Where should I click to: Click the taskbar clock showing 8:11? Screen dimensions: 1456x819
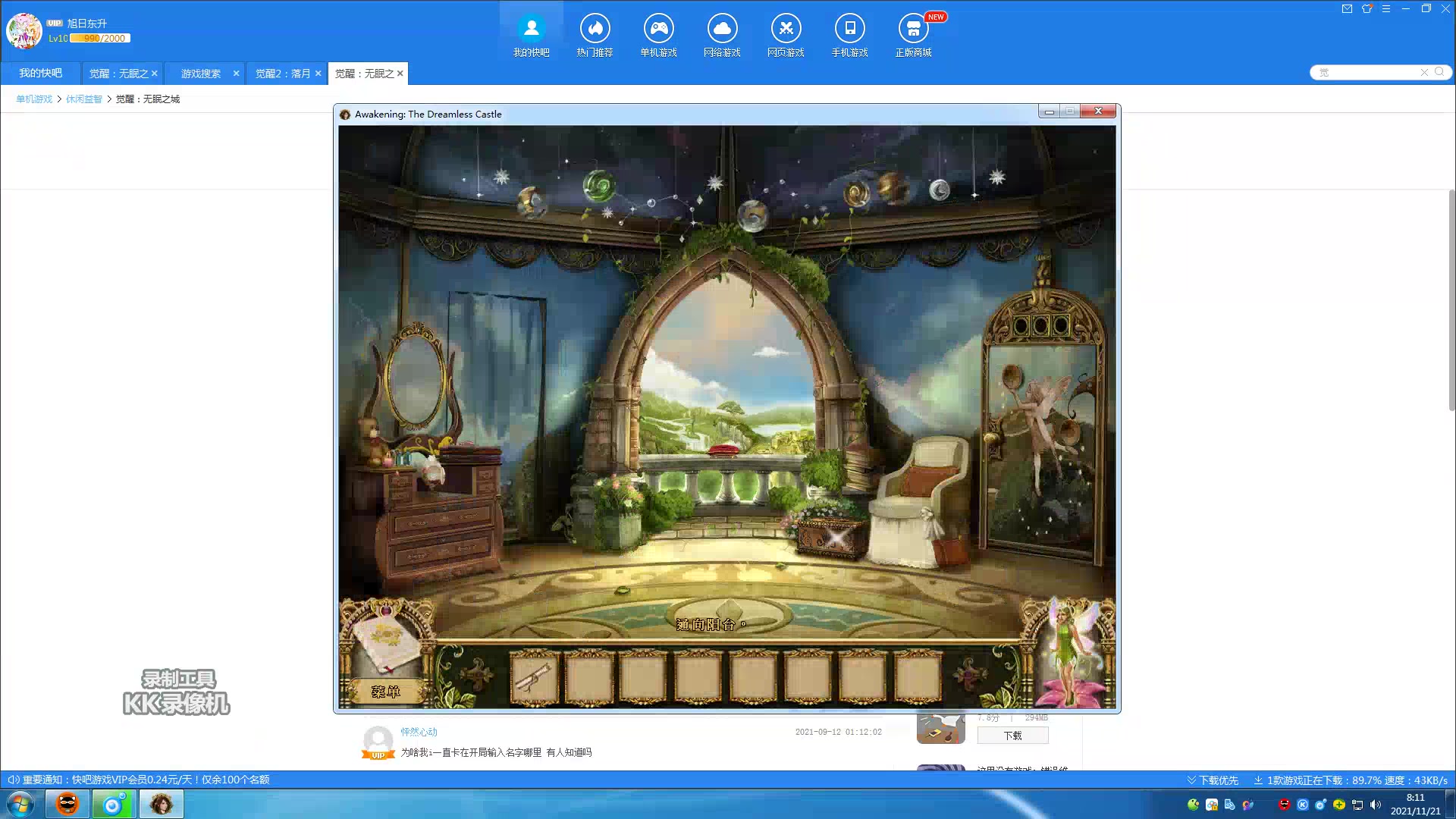pyautogui.click(x=1415, y=804)
